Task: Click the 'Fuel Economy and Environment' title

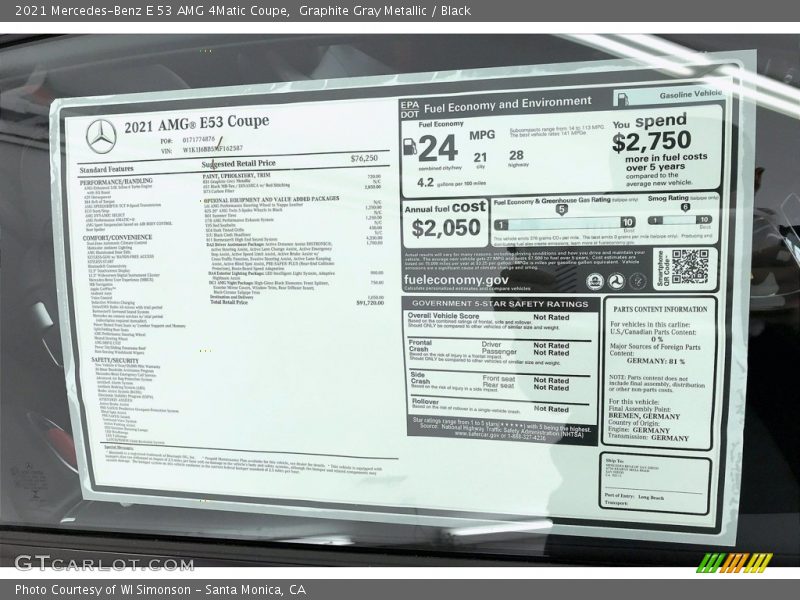Action: point(508,105)
